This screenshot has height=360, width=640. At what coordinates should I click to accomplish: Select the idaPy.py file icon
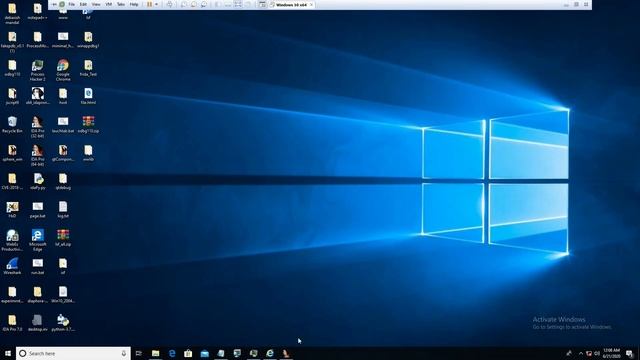tap(38, 181)
